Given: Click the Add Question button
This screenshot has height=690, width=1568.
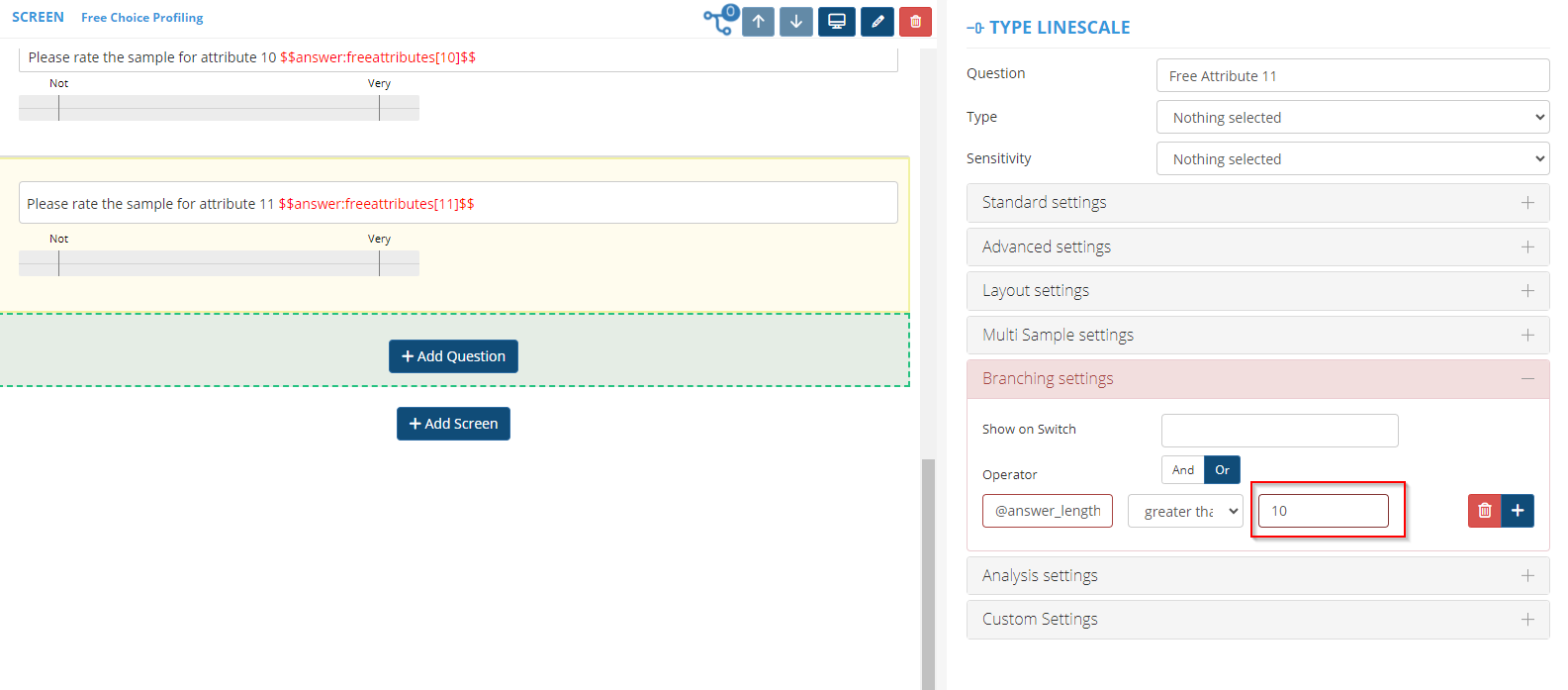Looking at the screenshot, I should click(453, 356).
